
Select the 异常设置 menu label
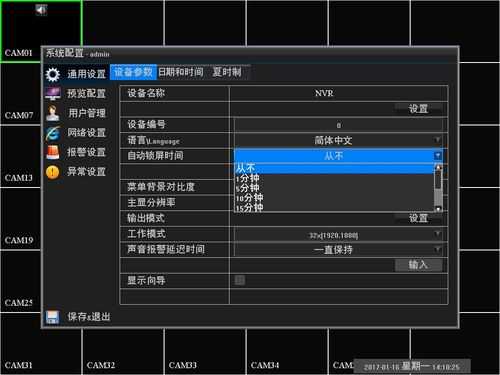point(86,172)
